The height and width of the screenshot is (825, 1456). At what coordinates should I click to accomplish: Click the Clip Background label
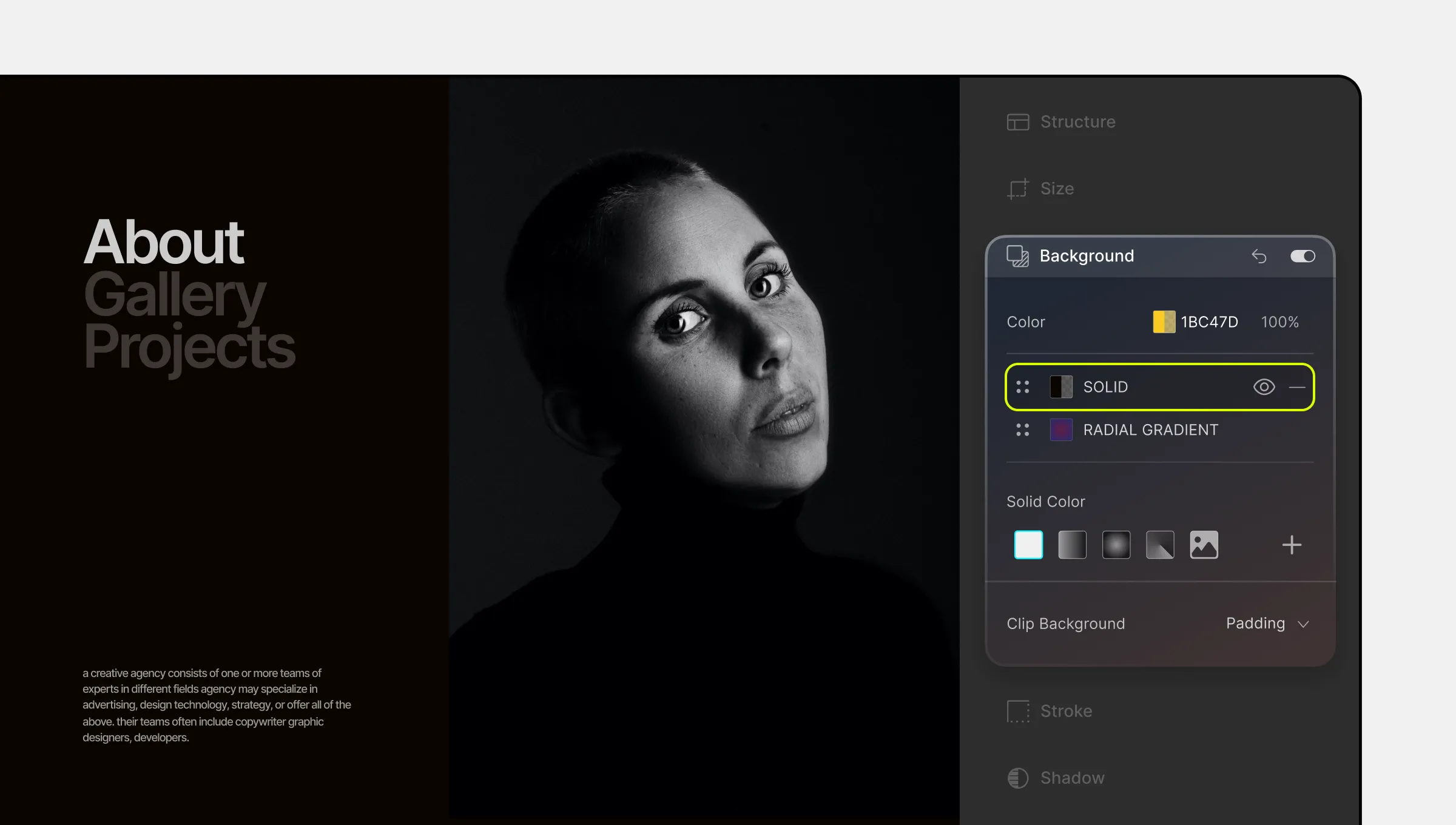point(1066,624)
